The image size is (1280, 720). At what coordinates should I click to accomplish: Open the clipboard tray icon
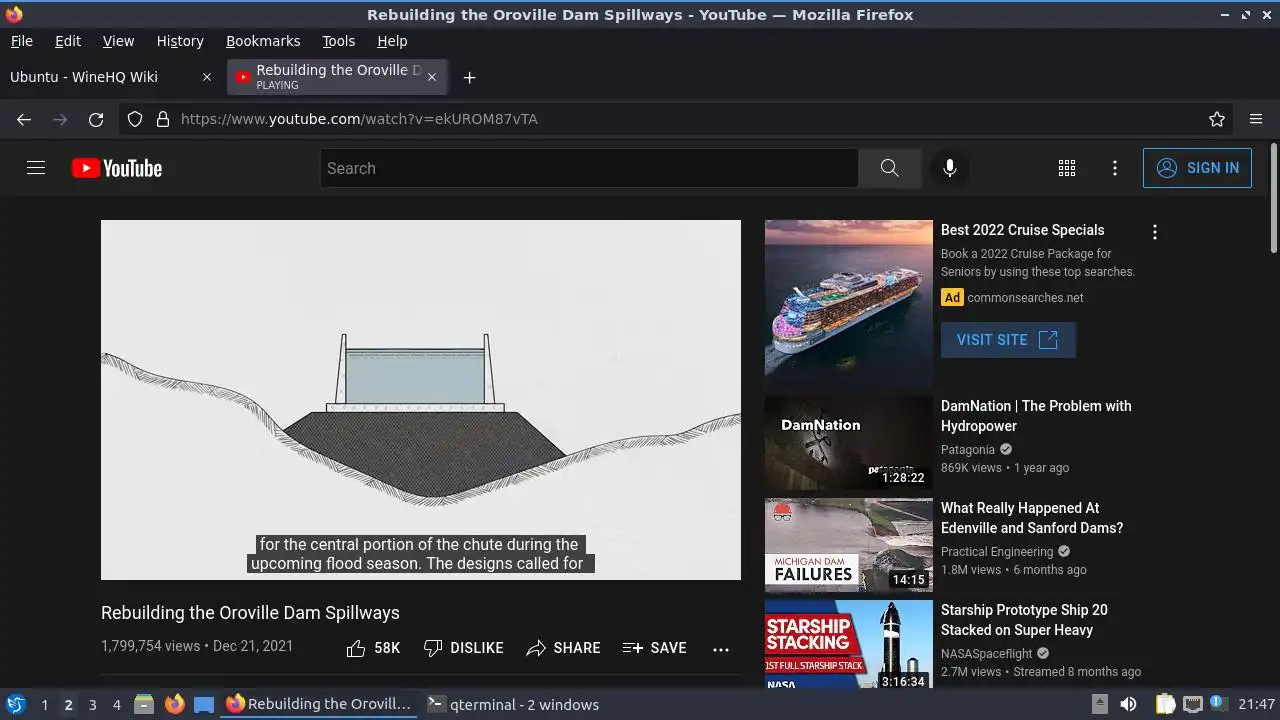(1165, 704)
